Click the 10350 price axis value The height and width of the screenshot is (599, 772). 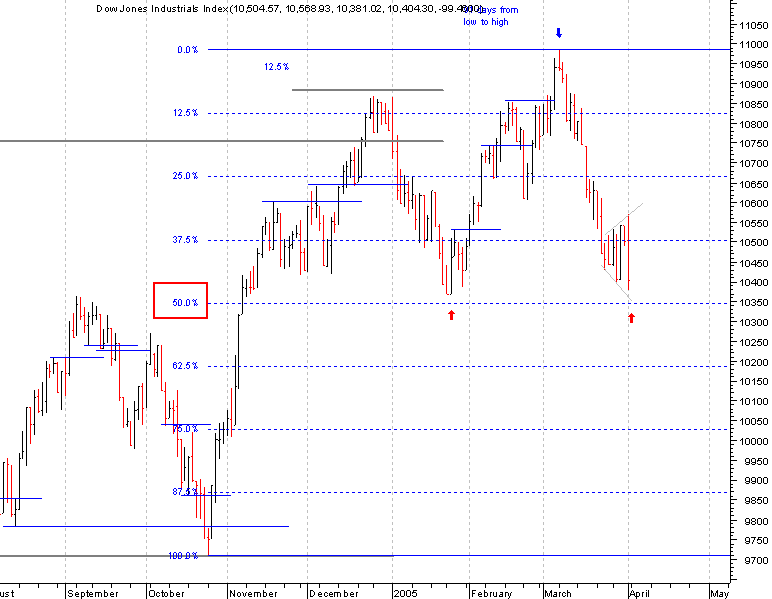point(753,303)
